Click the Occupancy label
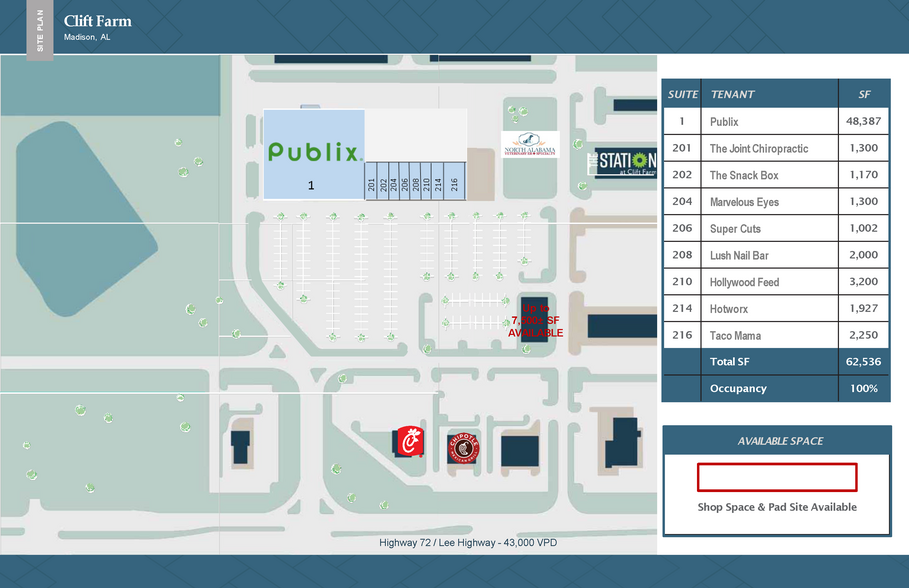 click(x=738, y=389)
